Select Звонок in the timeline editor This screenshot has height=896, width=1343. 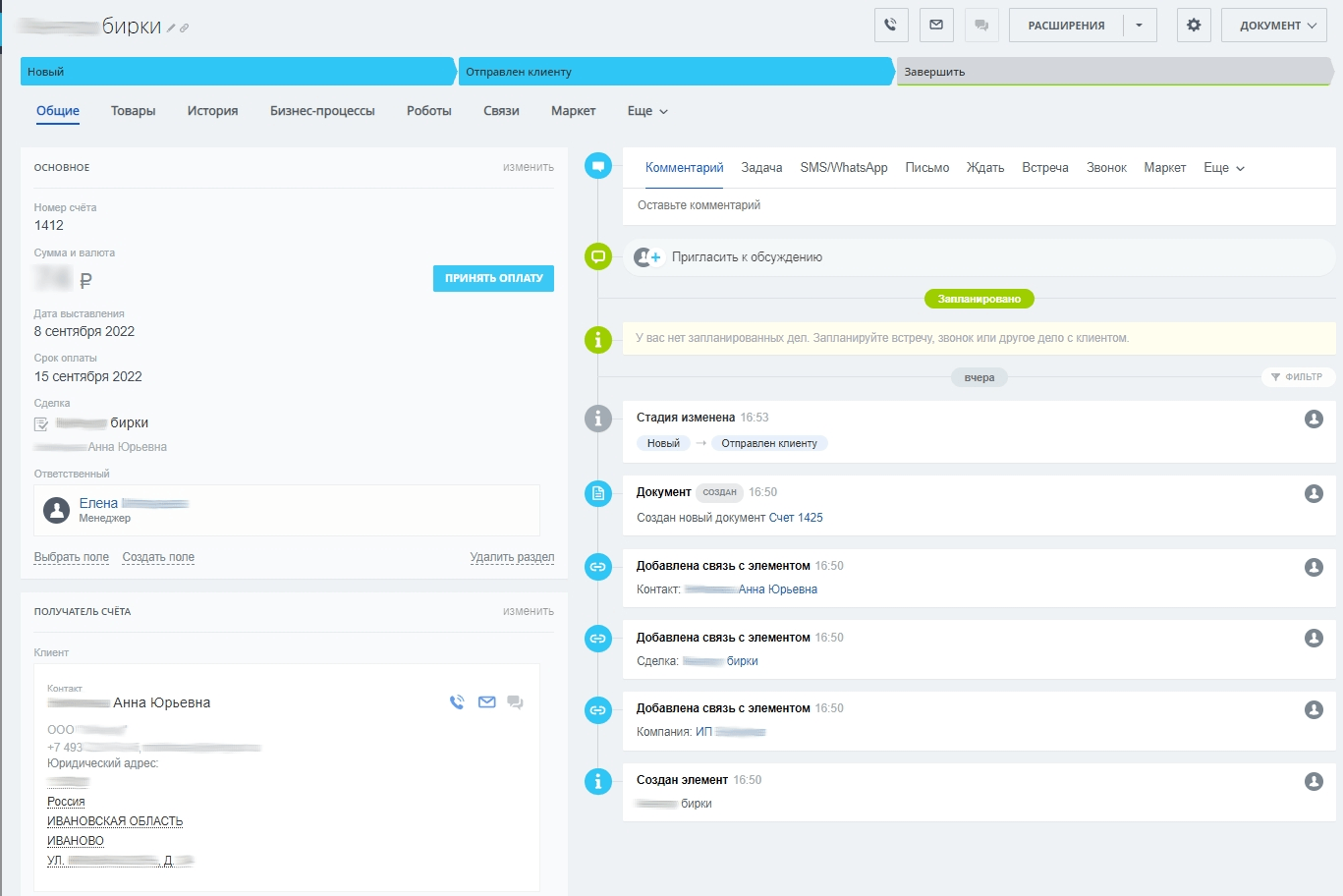pyautogui.click(x=1106, y=168)
